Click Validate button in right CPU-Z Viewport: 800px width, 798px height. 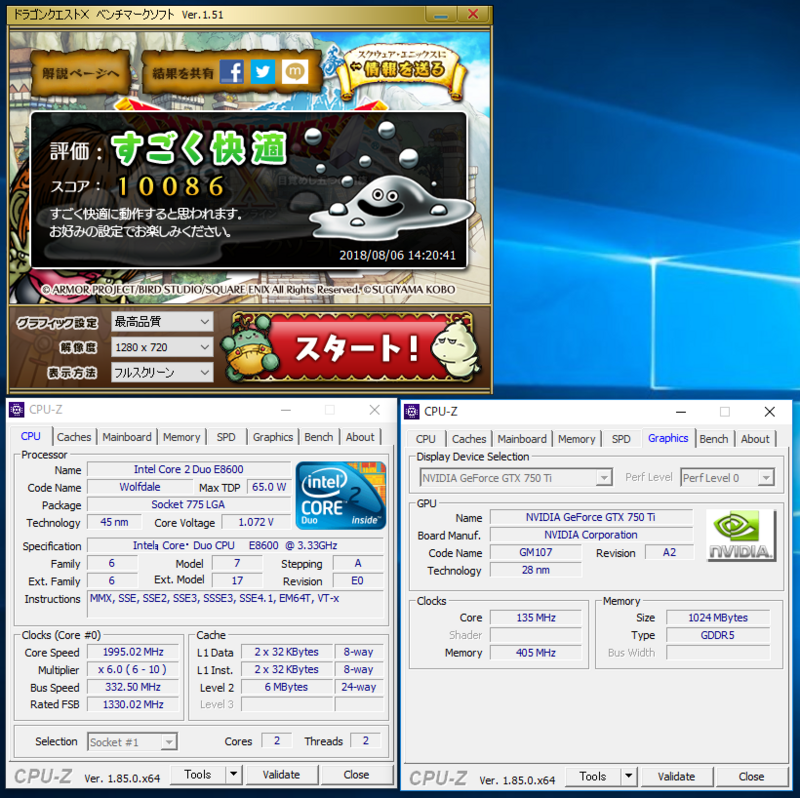677,777
